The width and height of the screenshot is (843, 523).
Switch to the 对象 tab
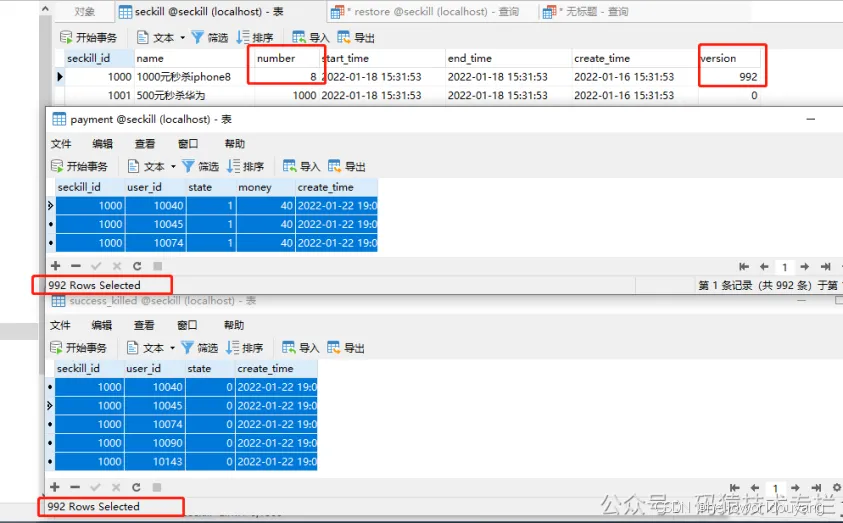point(84,11)
